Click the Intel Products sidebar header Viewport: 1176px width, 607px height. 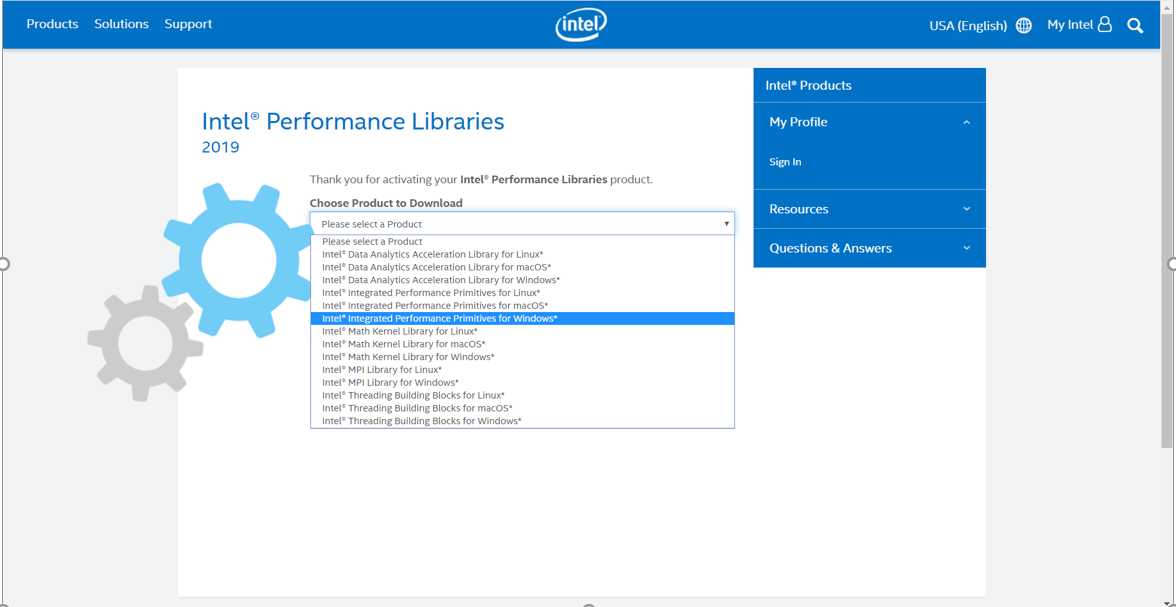869,86
